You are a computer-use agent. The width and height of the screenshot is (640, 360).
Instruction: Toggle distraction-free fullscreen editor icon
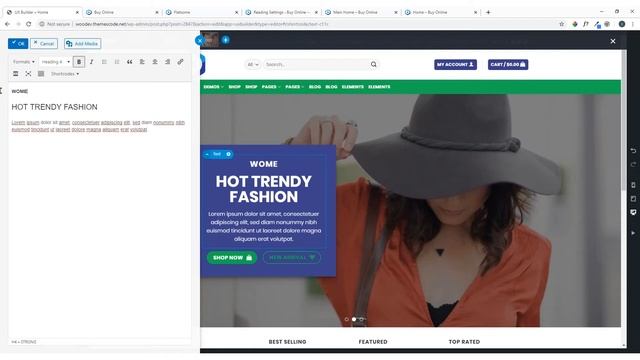(x=28, y=73)
